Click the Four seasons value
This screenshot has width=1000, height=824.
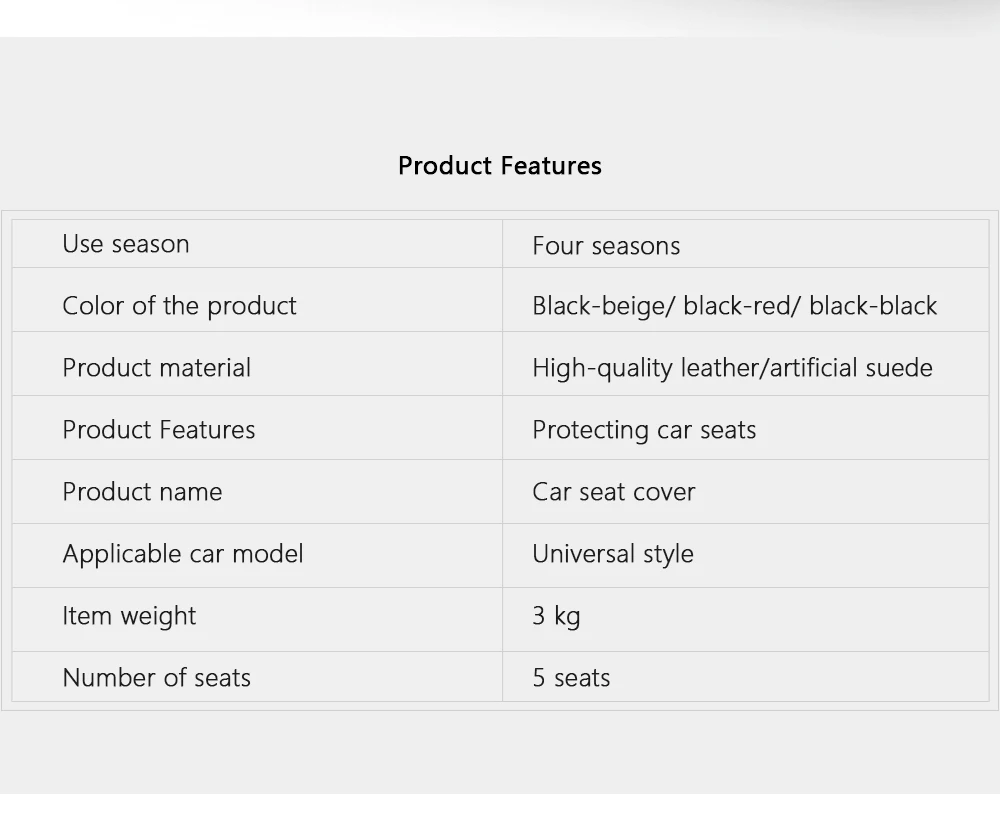tap(606, 246)
